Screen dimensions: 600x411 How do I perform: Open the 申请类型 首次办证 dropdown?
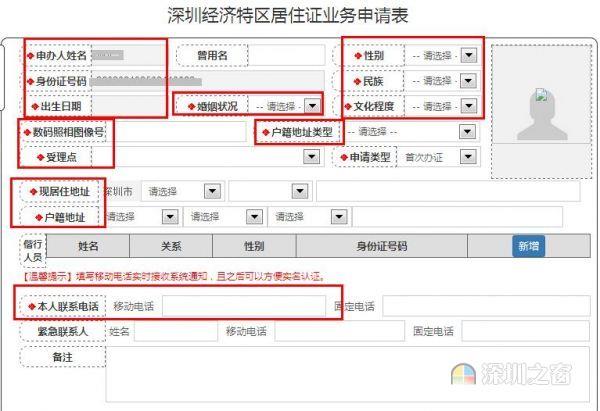point(468,157)
